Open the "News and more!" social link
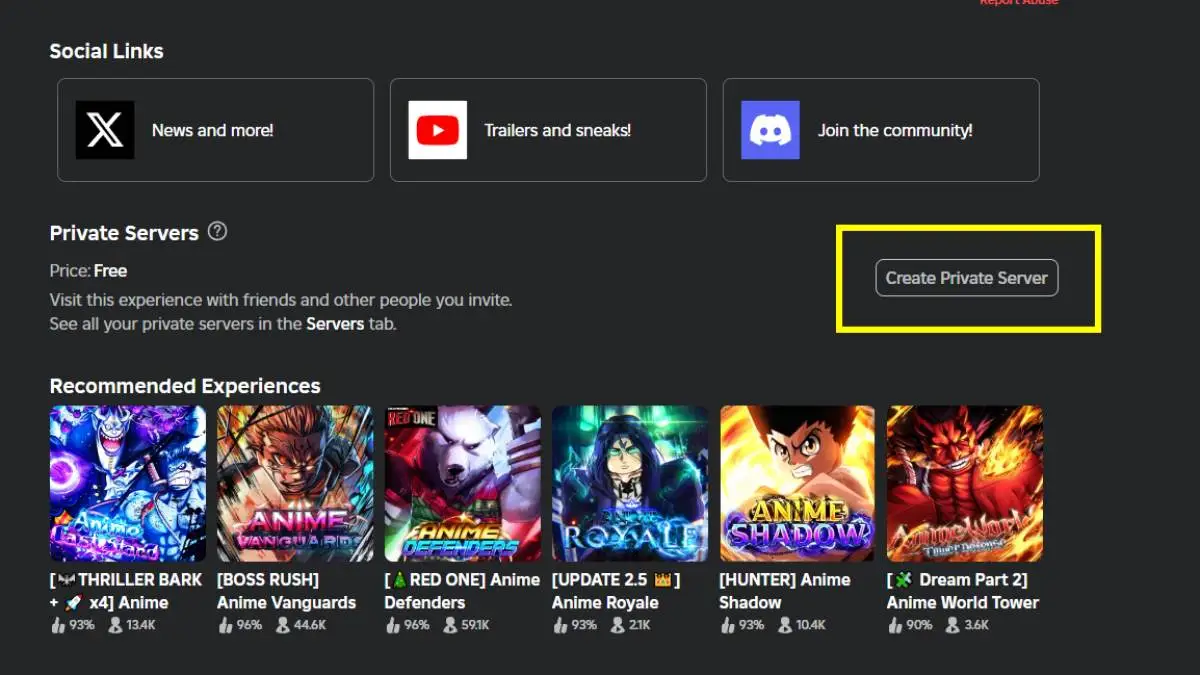 tap(212, 130)
